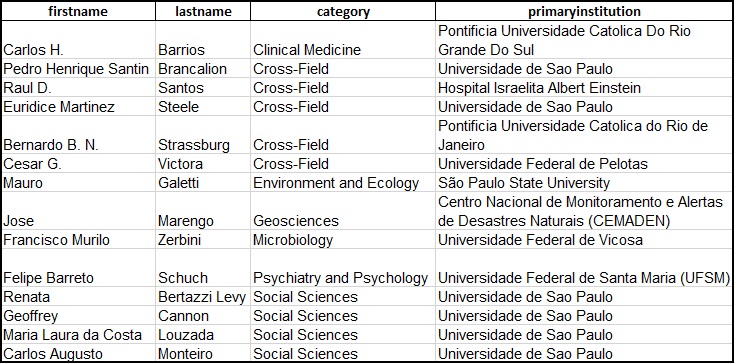
Task: Click the Euridice Martinez cell
Action: [78, 107]
